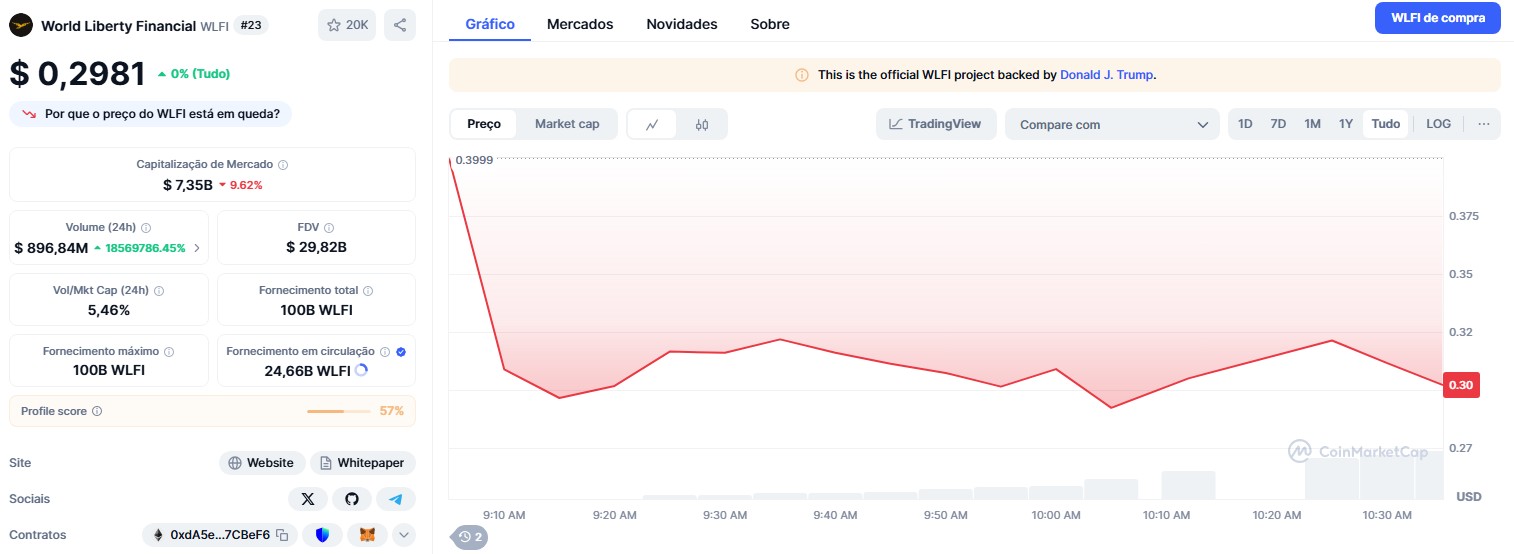Open the TradingView chart button

pos(936,124)
